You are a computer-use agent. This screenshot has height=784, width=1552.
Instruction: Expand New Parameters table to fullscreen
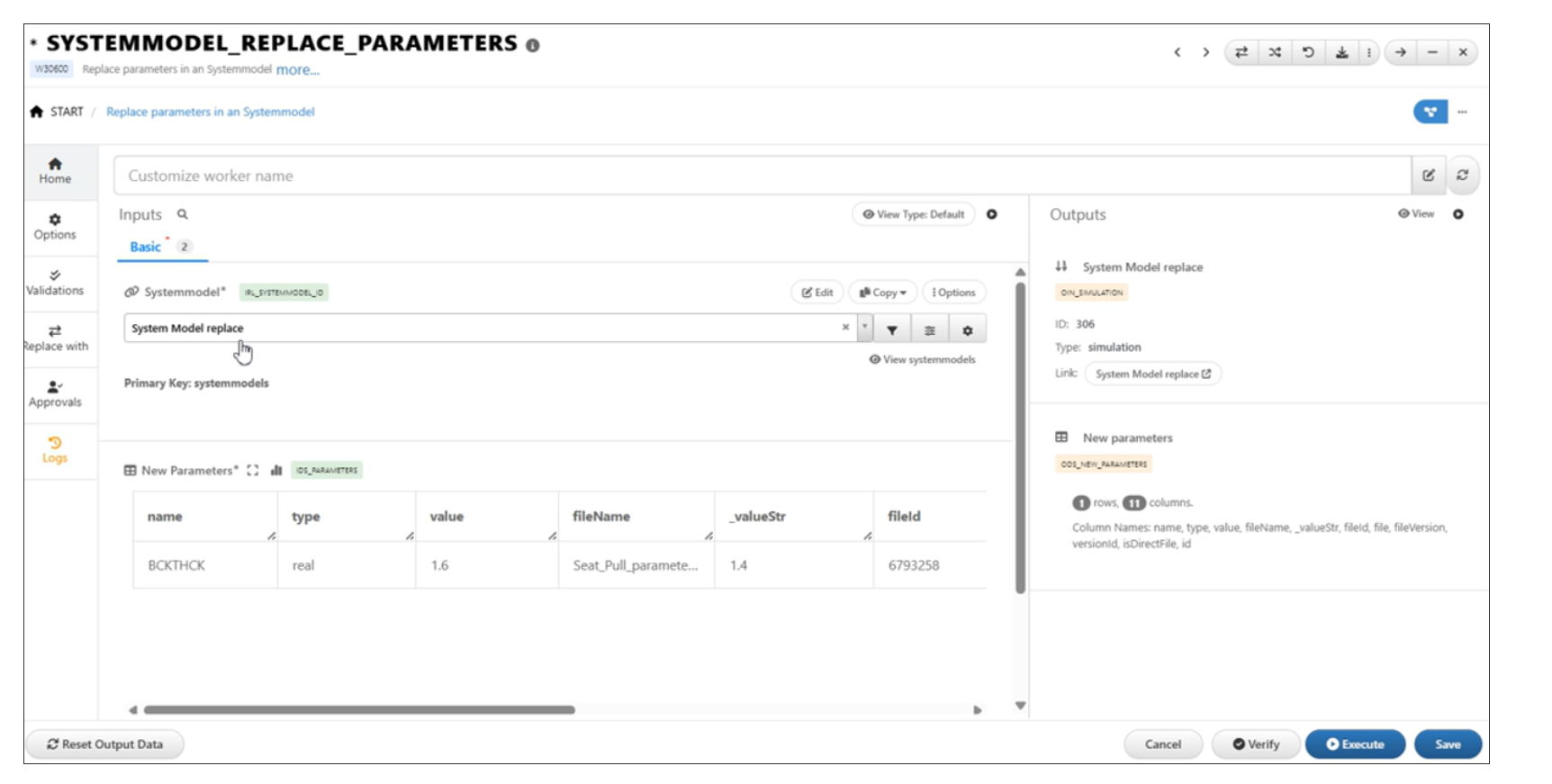point(253,470)
